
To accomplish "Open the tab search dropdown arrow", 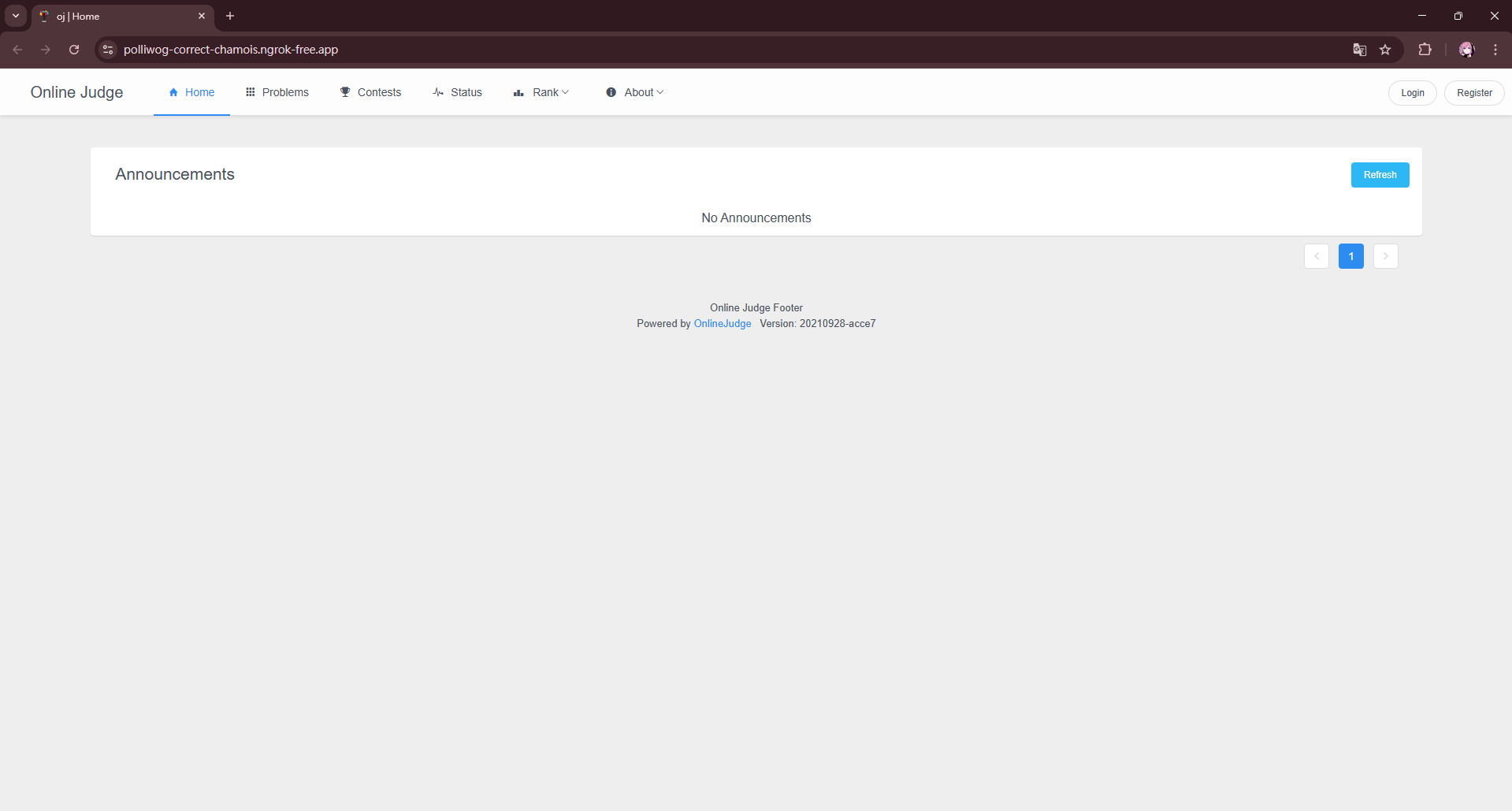I will [x=16, y=16].
